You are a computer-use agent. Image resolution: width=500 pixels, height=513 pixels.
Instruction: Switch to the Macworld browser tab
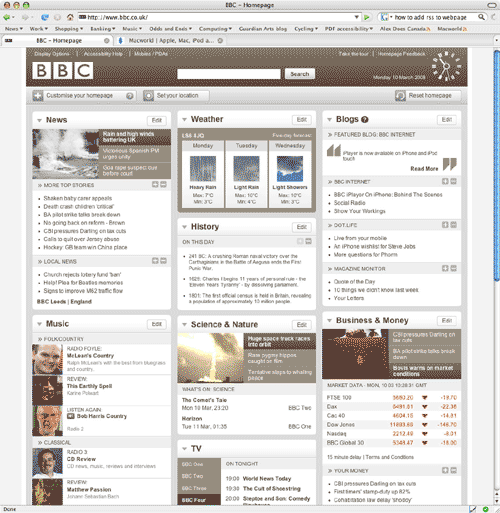tap(171, 41)
